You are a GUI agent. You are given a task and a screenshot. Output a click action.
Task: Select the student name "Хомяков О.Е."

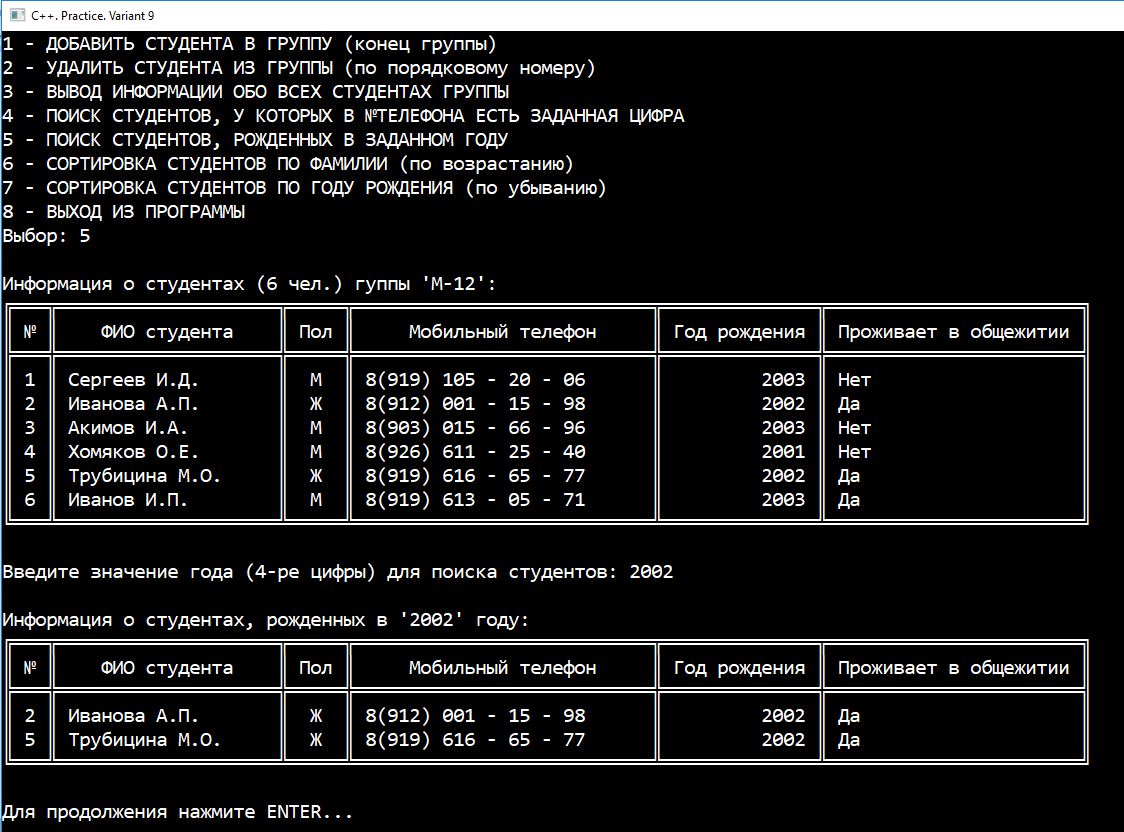pyautogui.click(x=133, y=452)
